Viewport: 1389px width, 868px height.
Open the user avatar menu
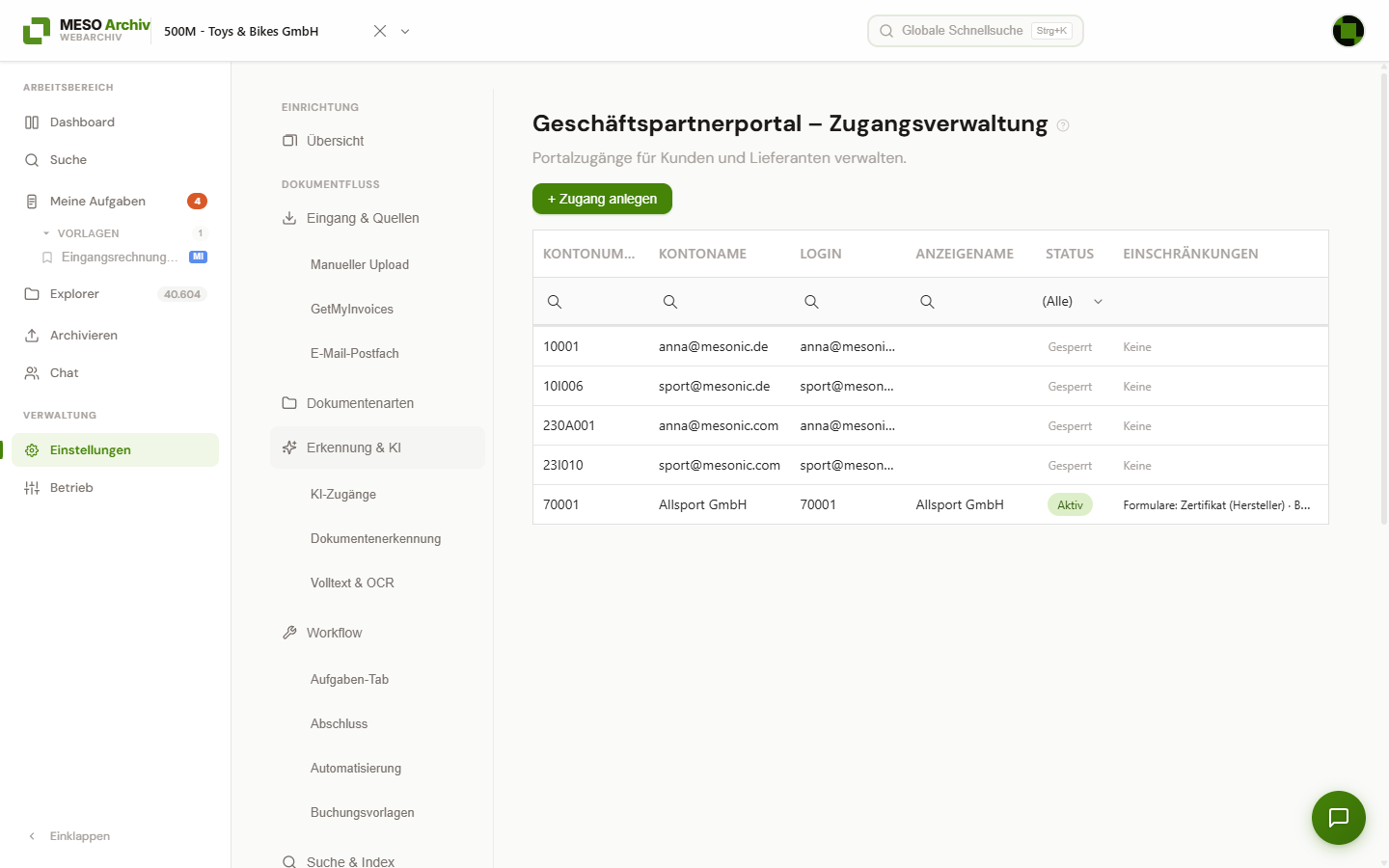click(x=1348, y=31)
